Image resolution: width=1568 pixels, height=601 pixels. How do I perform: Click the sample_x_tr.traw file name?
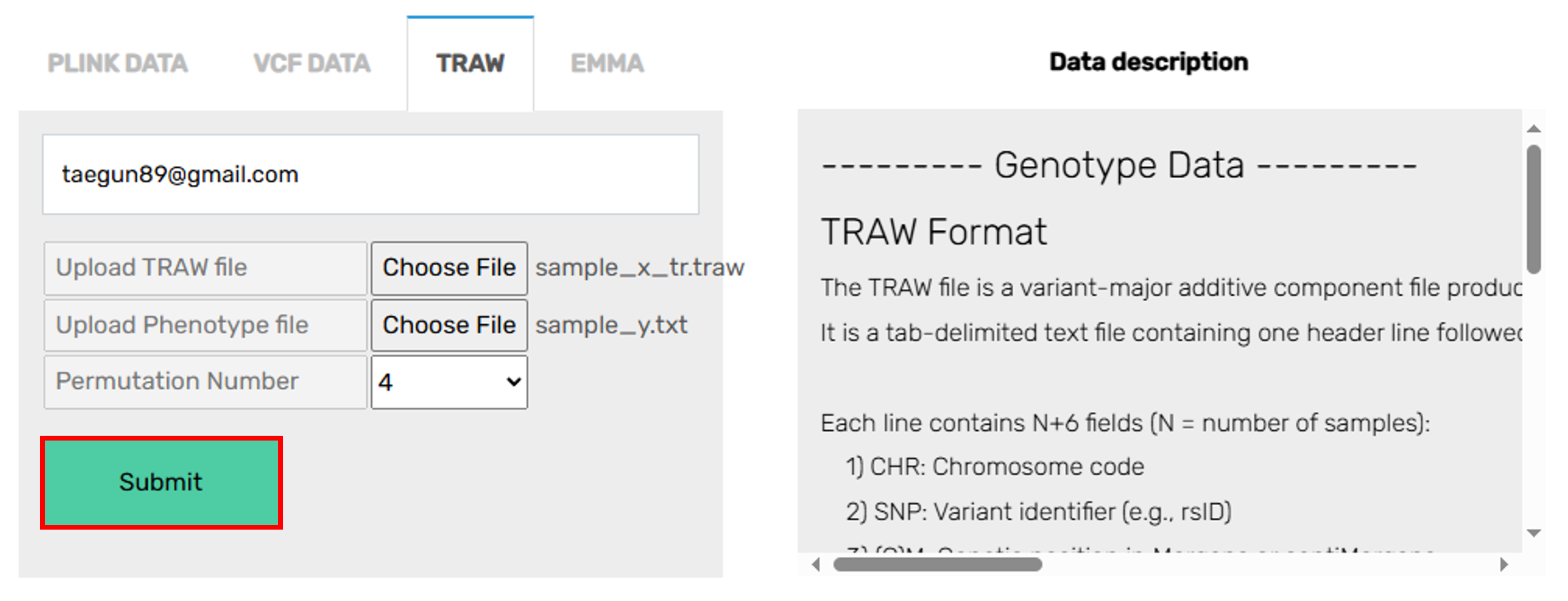tap(639, 268)
